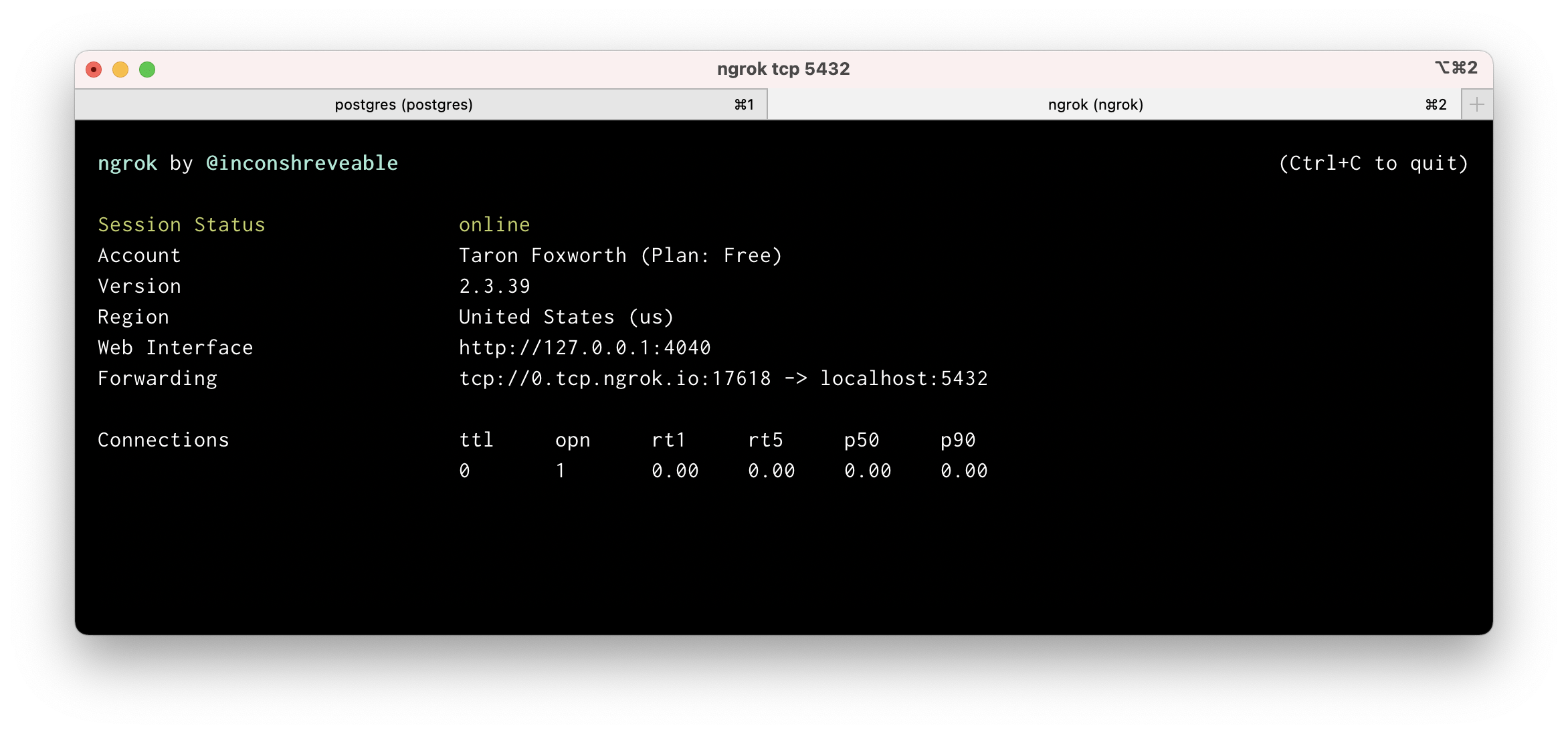Click the 'ngrok' name in header line
This screenshot has height=734, width=1568.
[x=127, y=163]
